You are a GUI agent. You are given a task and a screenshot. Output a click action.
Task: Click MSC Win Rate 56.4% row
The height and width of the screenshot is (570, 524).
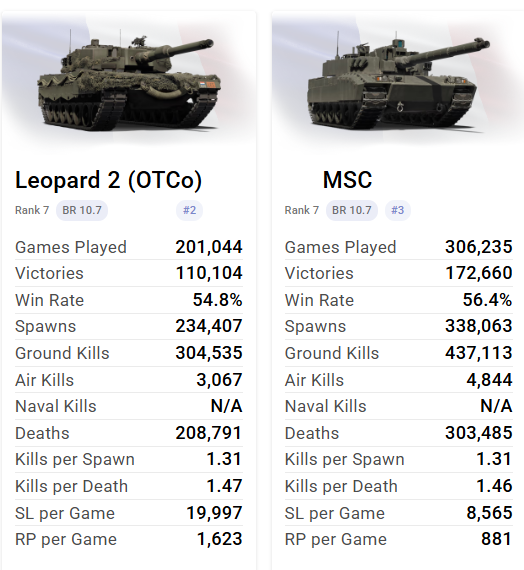pyautogui.click(x=399, y=300)
